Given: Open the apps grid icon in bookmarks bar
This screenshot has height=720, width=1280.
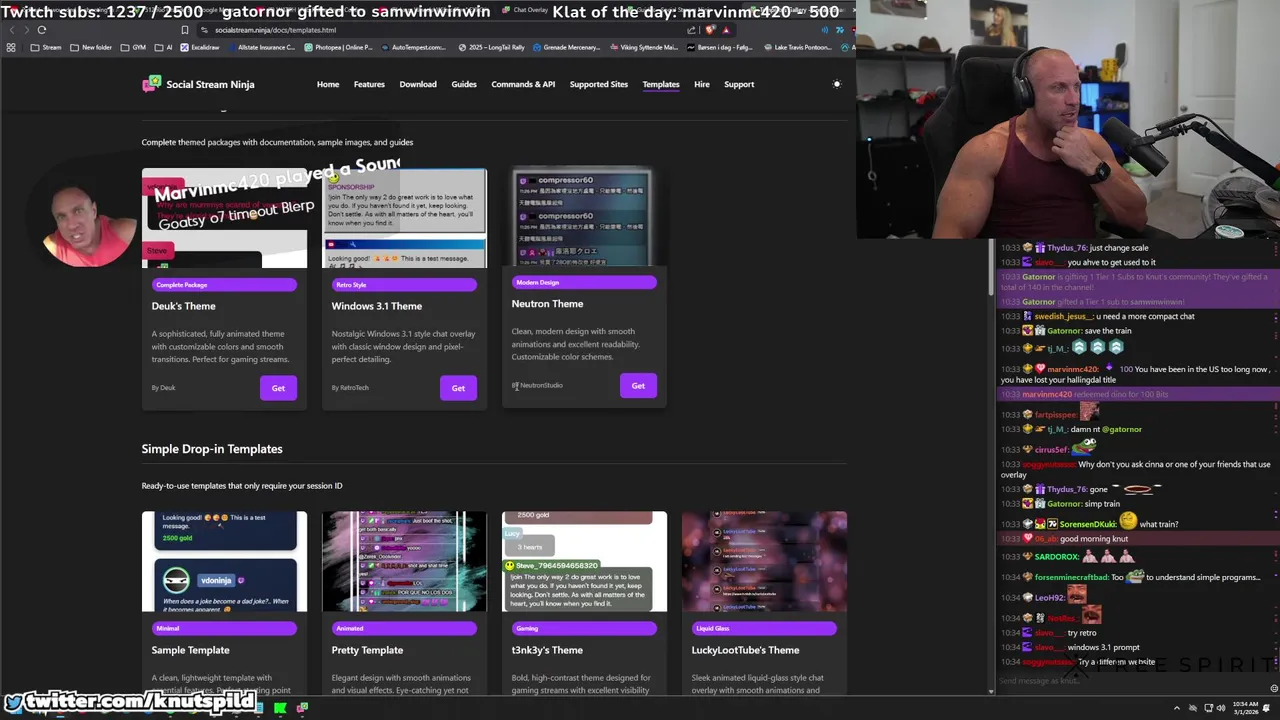Looking at the screenshot, I should point(11,47).
